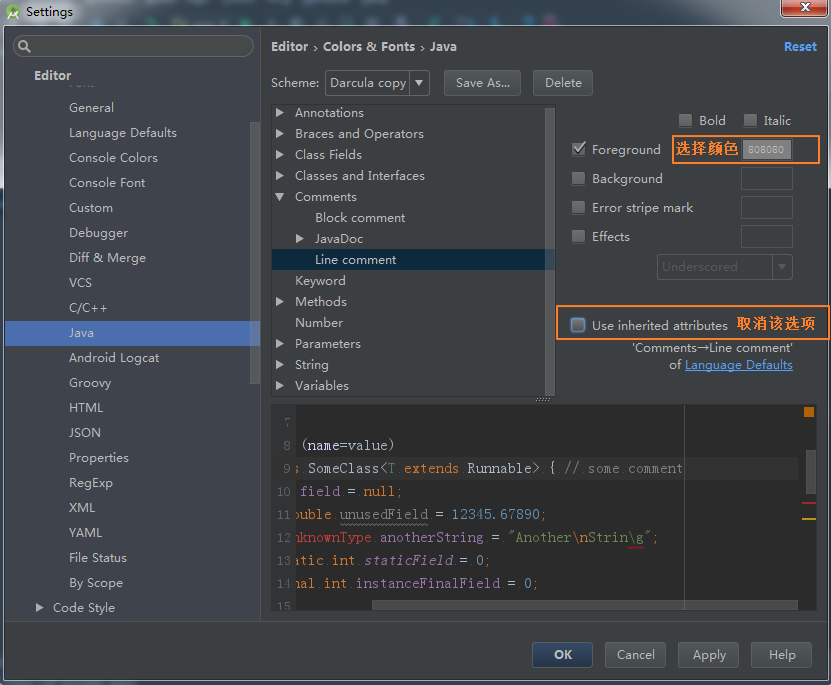Click the preview vertical scrollbar thumb
The image size is (831, 685).
click(810, 472)
